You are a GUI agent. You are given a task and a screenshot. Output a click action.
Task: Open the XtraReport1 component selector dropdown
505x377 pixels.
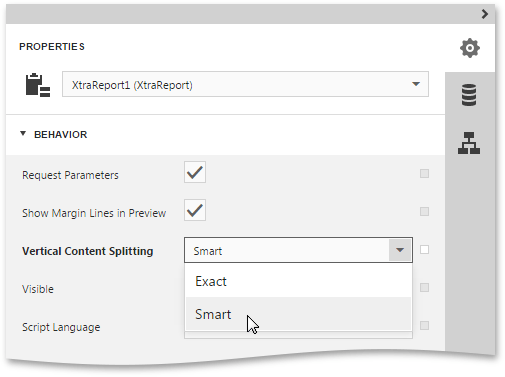[245, 84]
